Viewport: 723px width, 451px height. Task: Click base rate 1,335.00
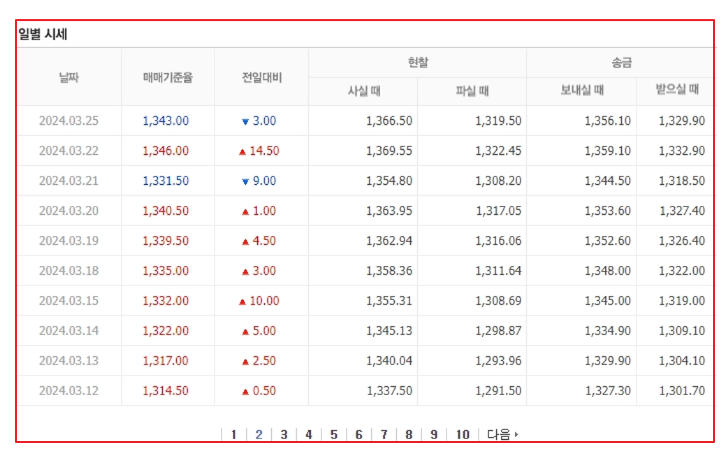(x=166, y=271)
